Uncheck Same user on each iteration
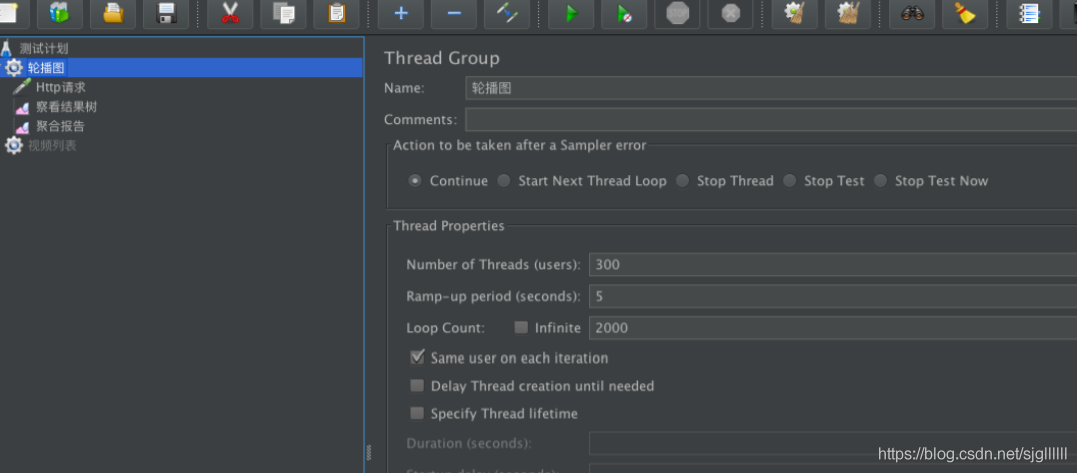 [x=417, y=358]
